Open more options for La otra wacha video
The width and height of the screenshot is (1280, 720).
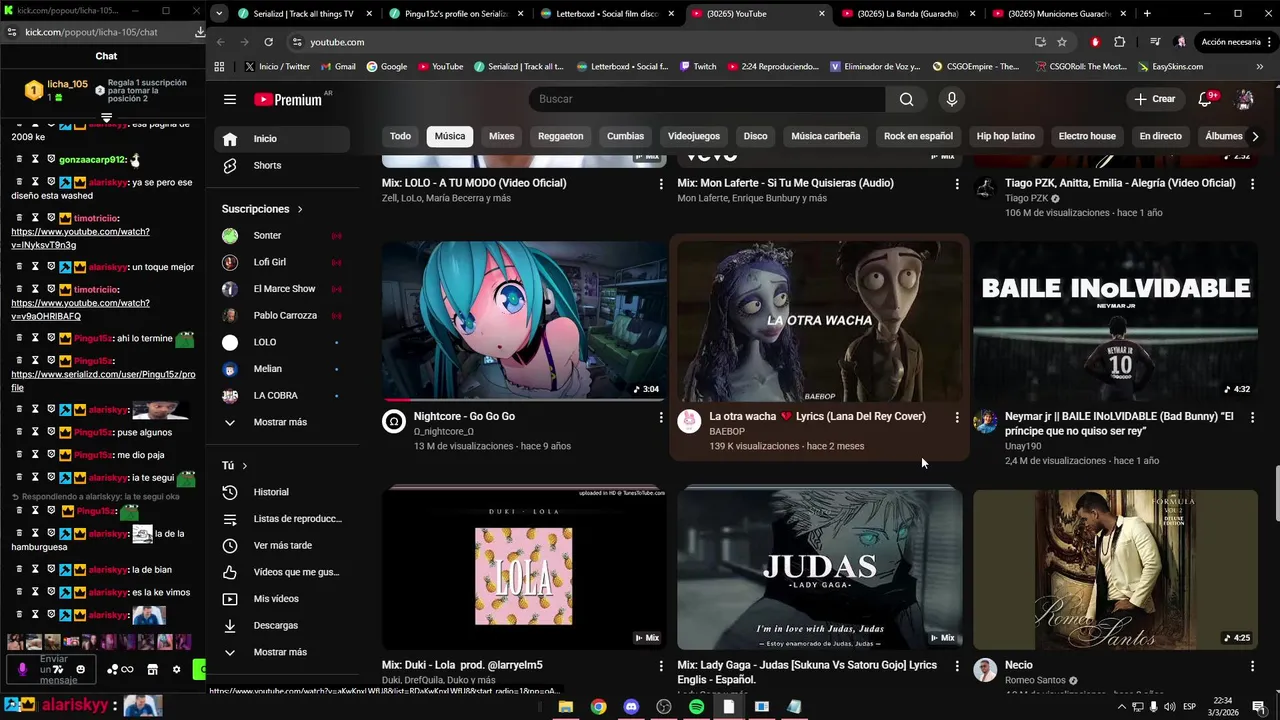tap(957, 417)
